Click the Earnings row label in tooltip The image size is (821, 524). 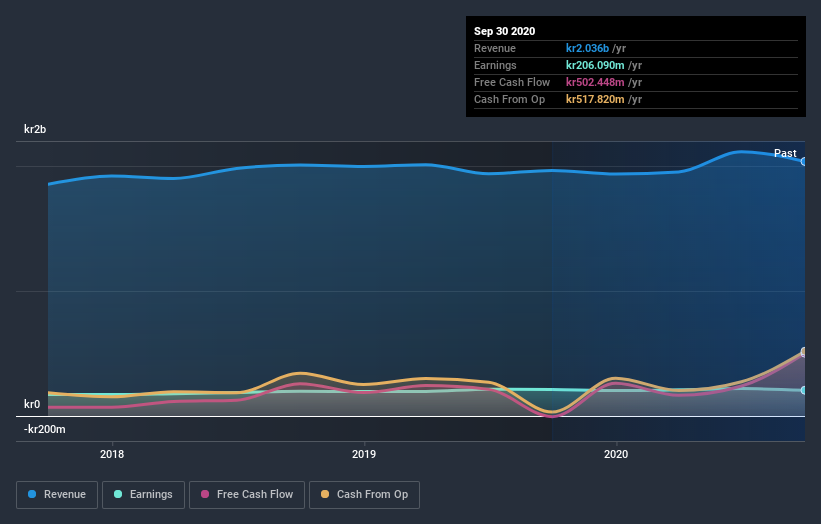pos(495,65)
